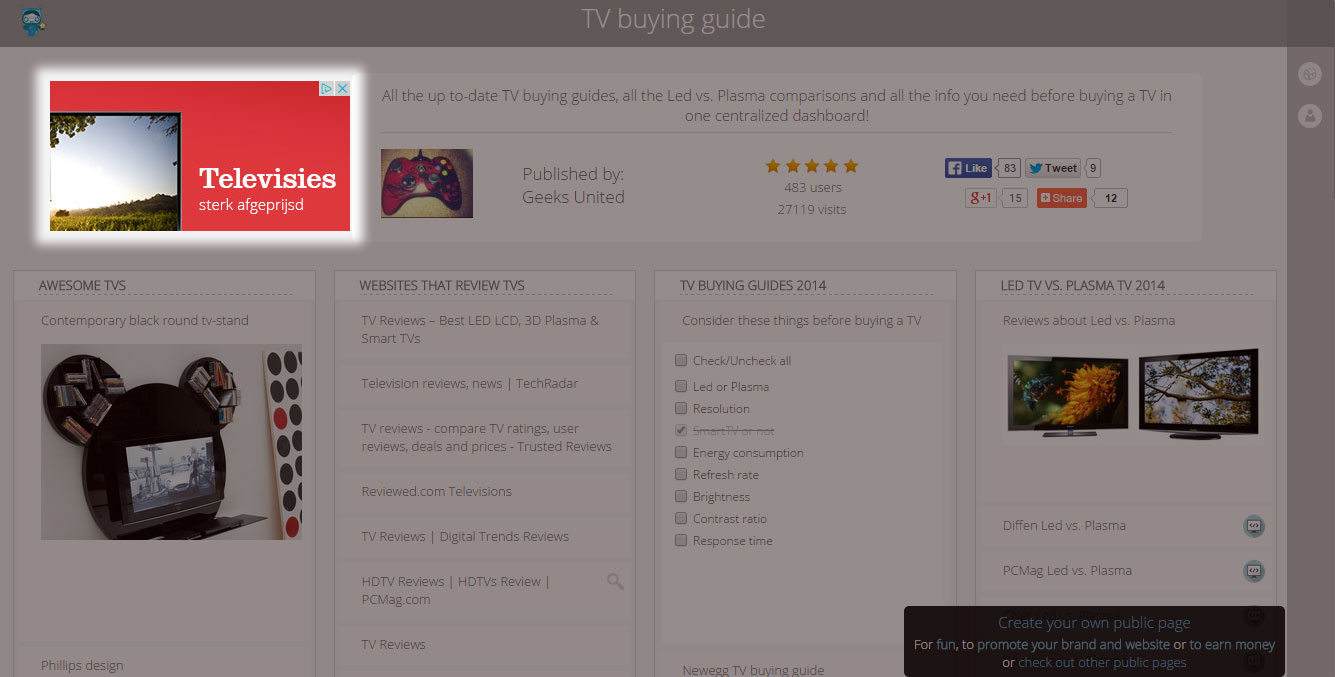Rate the page with the fifth star

point(850,166)
